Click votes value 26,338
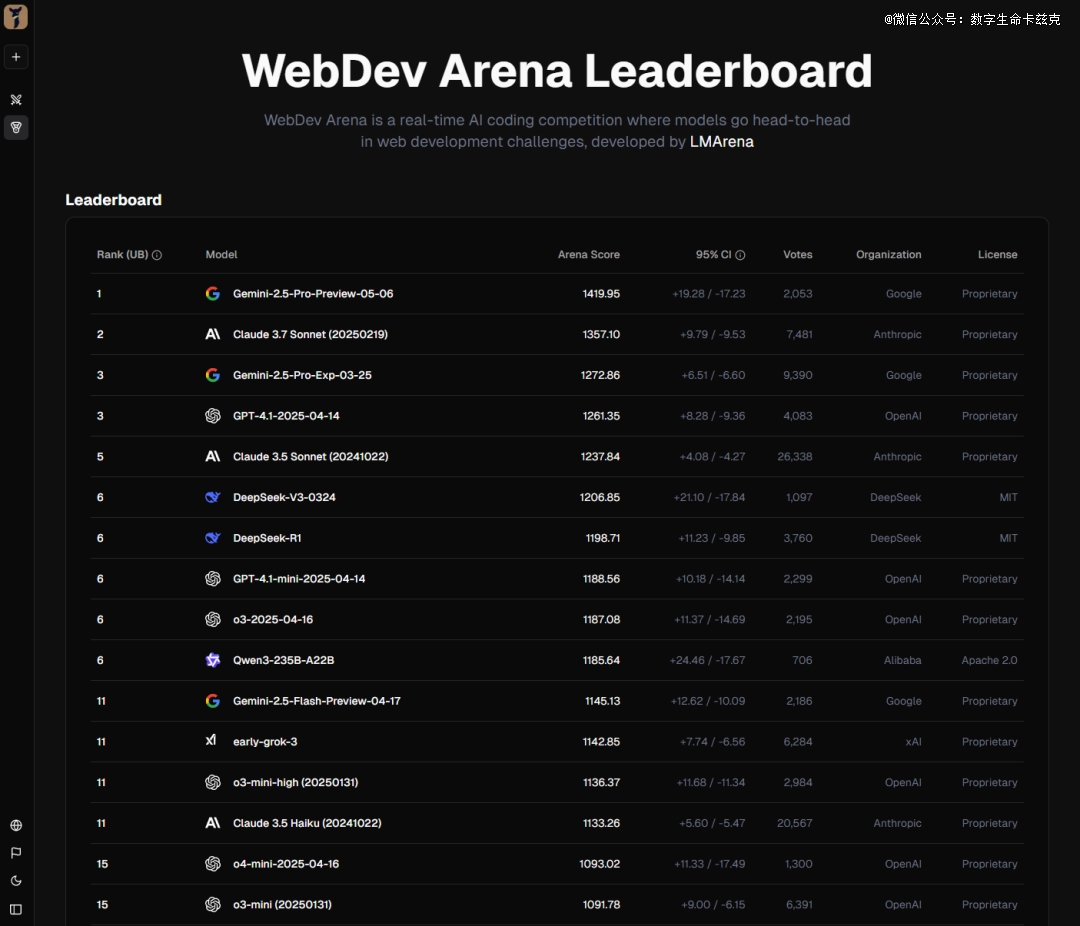Screen dimensions: 1080x926 [x=794, y=456]
